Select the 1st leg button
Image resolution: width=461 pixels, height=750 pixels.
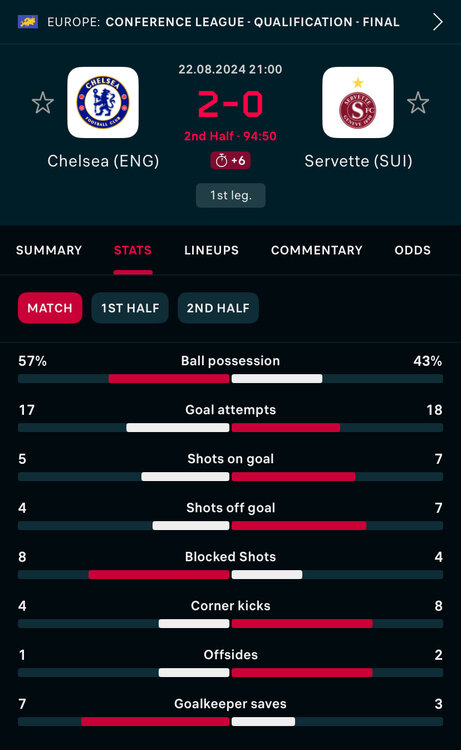[x=230, y=195]
